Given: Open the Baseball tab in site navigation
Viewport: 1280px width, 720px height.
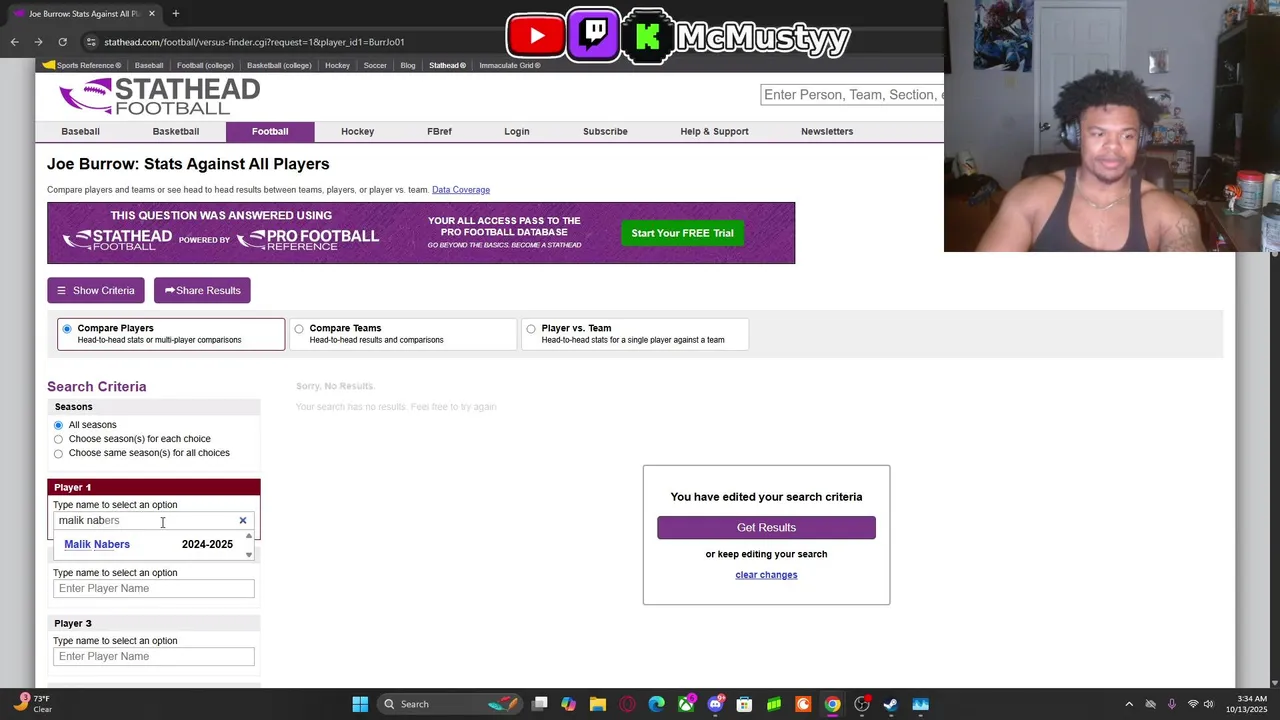Looking at the screenshot, I should [x=80, y=131].
